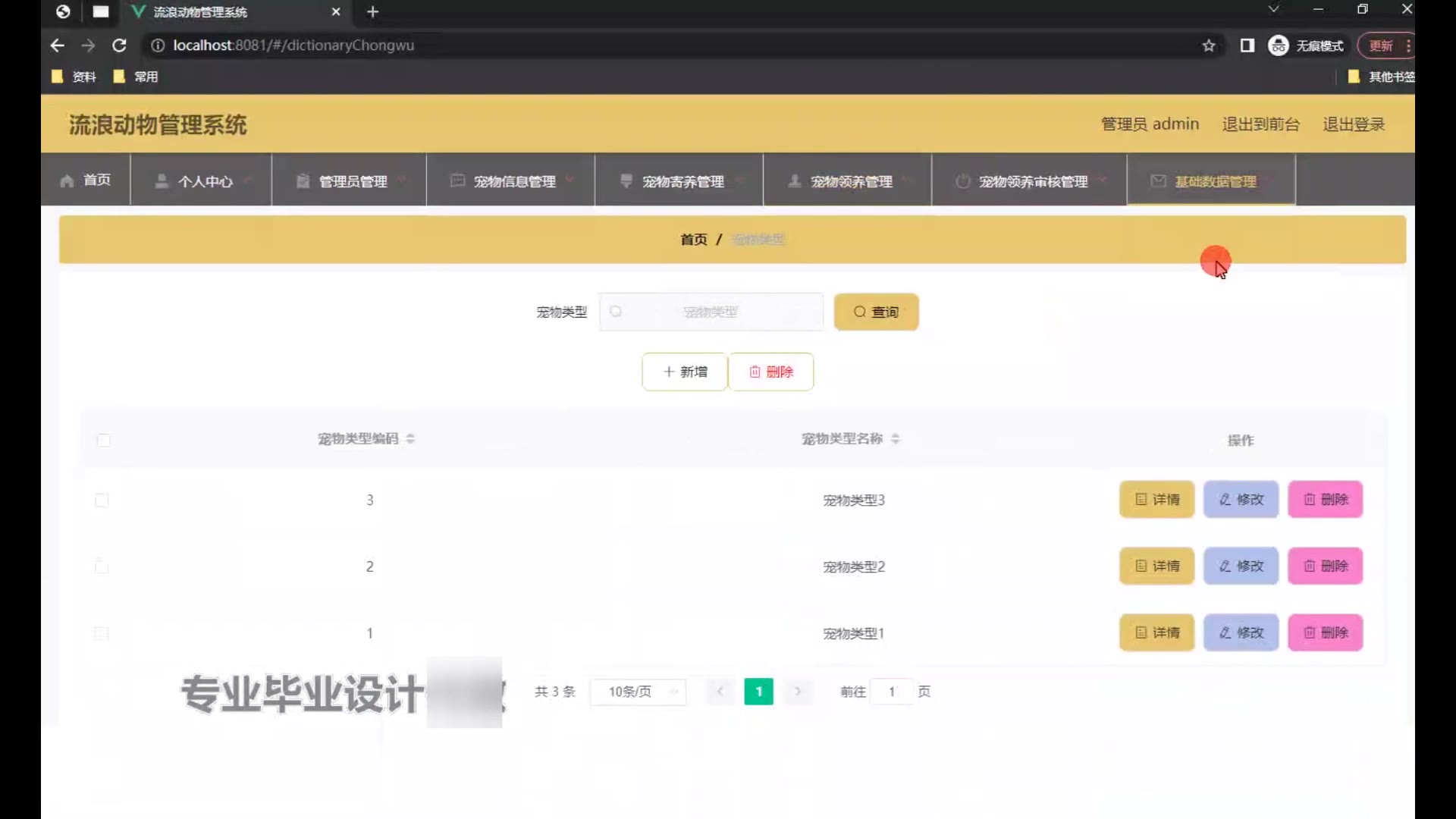Click 查询 search button
The width and height of the screenshot is (1456, 819).
coord(876,312)
